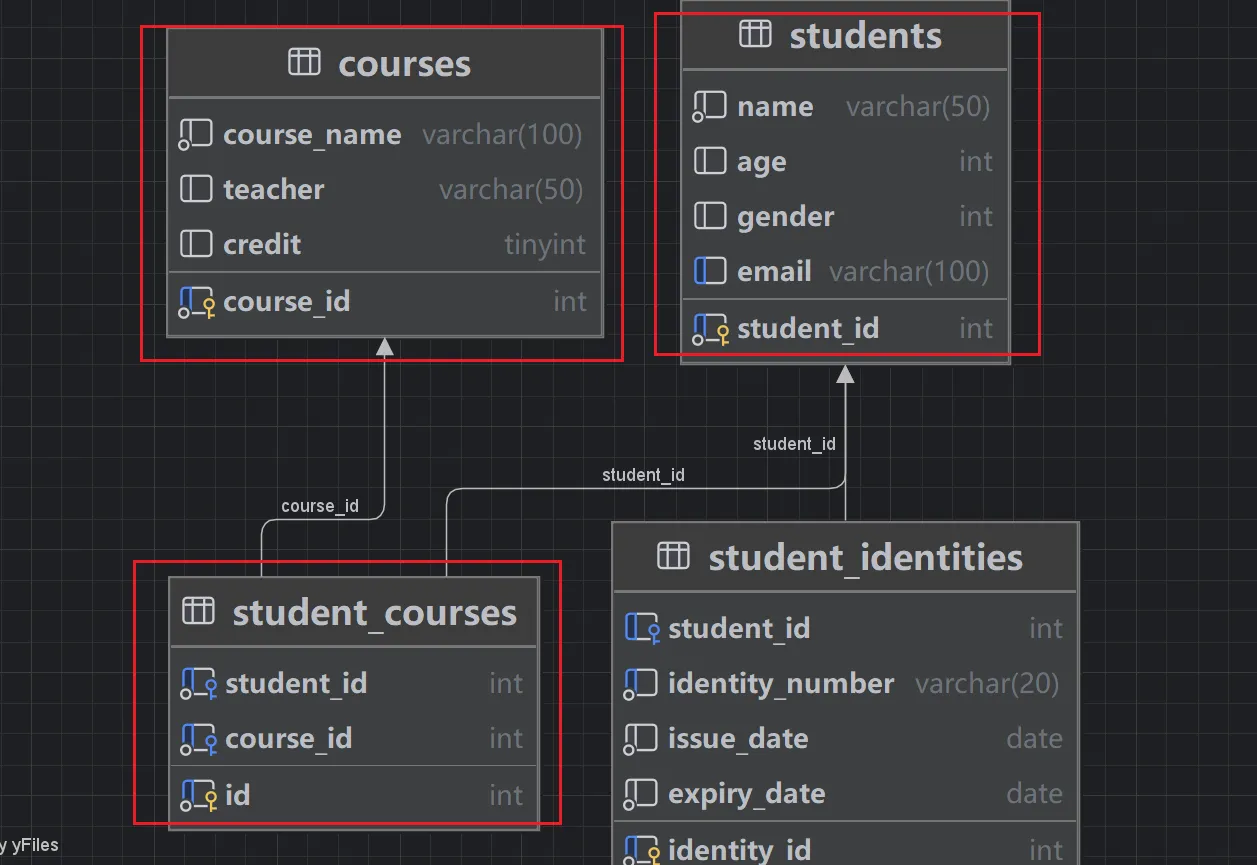Image resolution: width=1257 pixels, height=865 pixels.
Task: Click the column icon next to identity_number
Action: 640,684
